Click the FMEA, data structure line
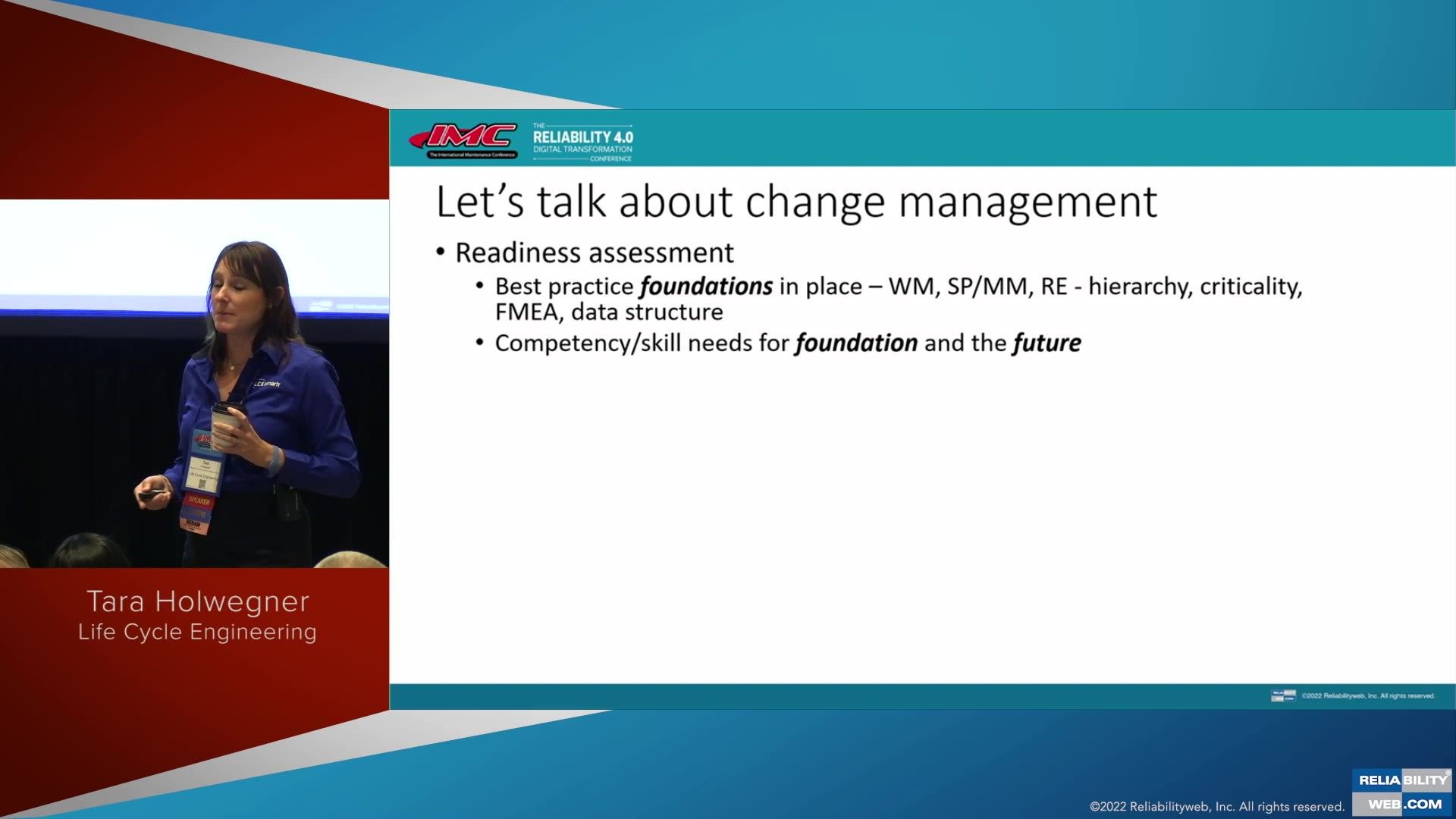This screenshot has width=1456, height=819. pyautogui.click(x=609, y=312)
